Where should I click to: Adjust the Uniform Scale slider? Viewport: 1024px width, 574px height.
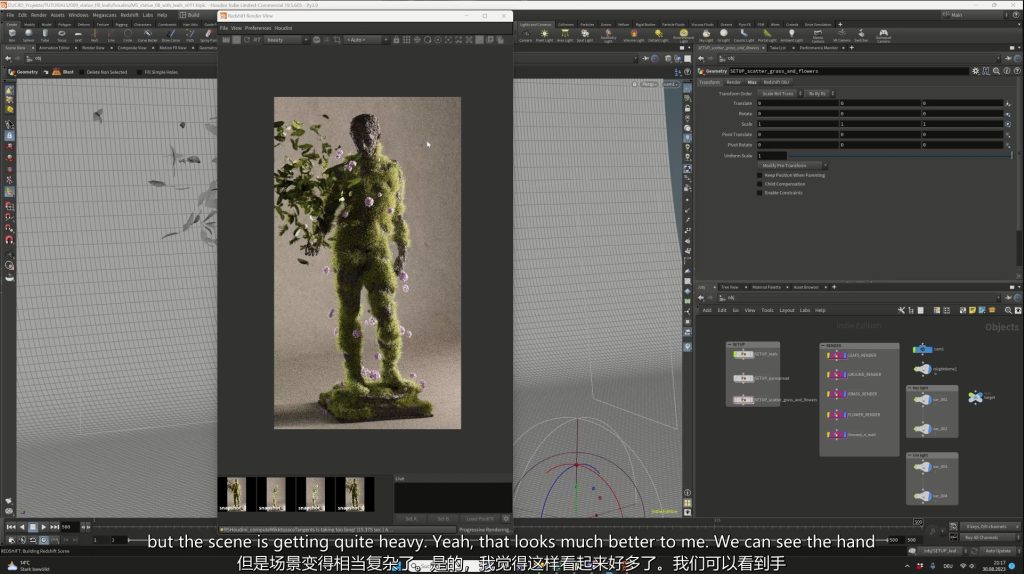pyautogui.click(x=901, y=155)
